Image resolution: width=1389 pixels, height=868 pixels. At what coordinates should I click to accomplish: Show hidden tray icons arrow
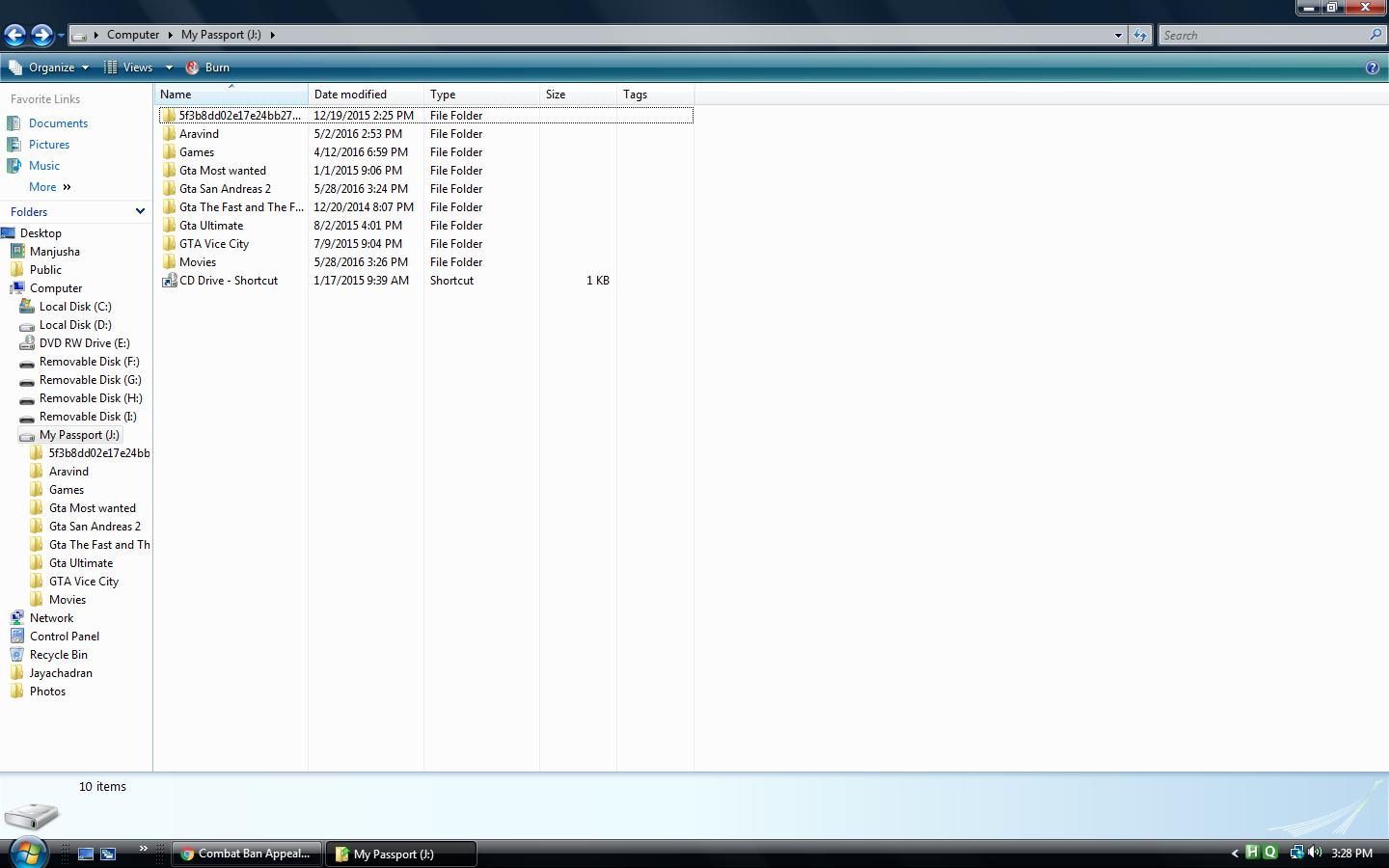click(x=1235, y=854)
